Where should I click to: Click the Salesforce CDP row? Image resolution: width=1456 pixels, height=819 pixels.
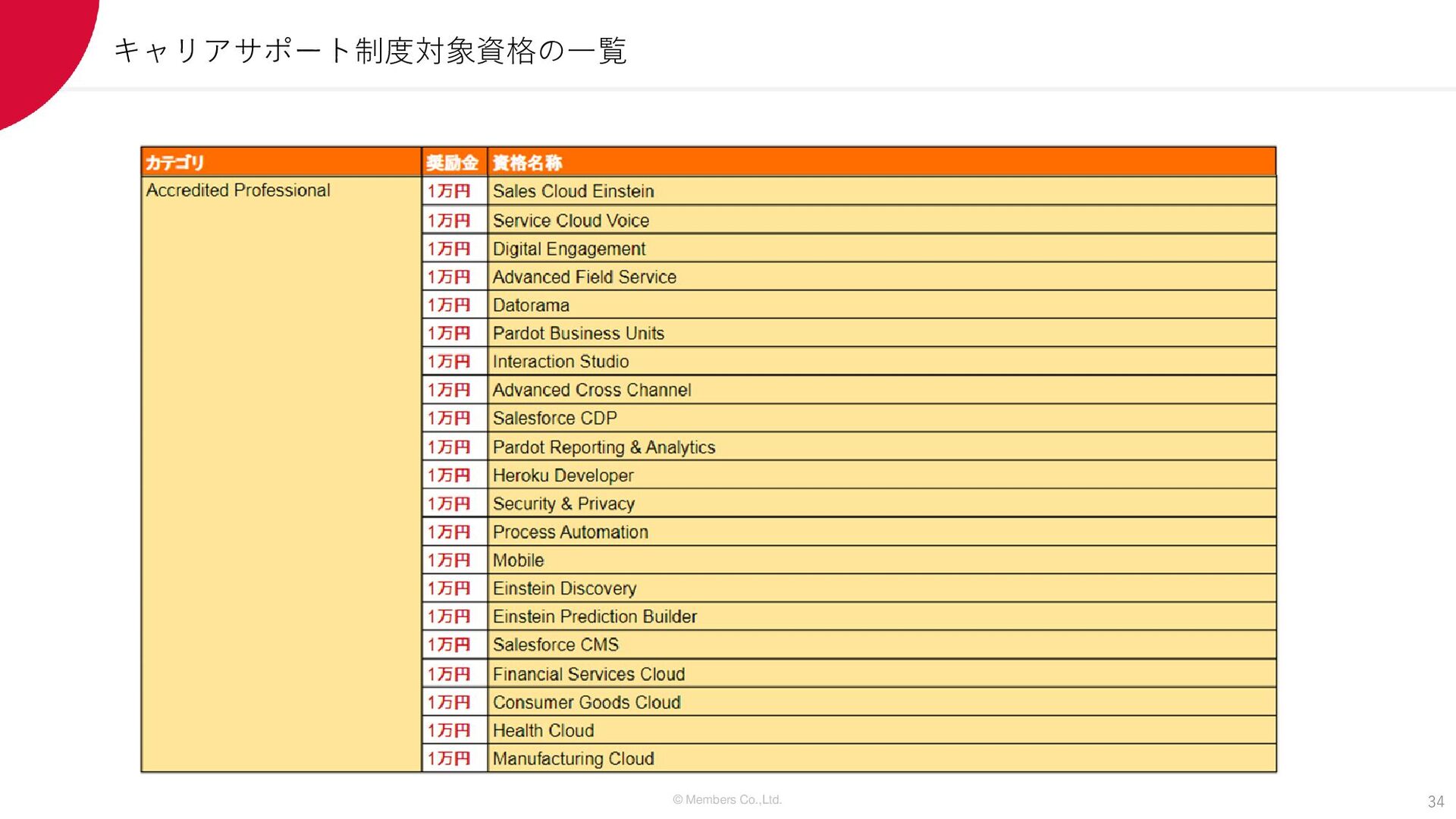click(882, 418)
